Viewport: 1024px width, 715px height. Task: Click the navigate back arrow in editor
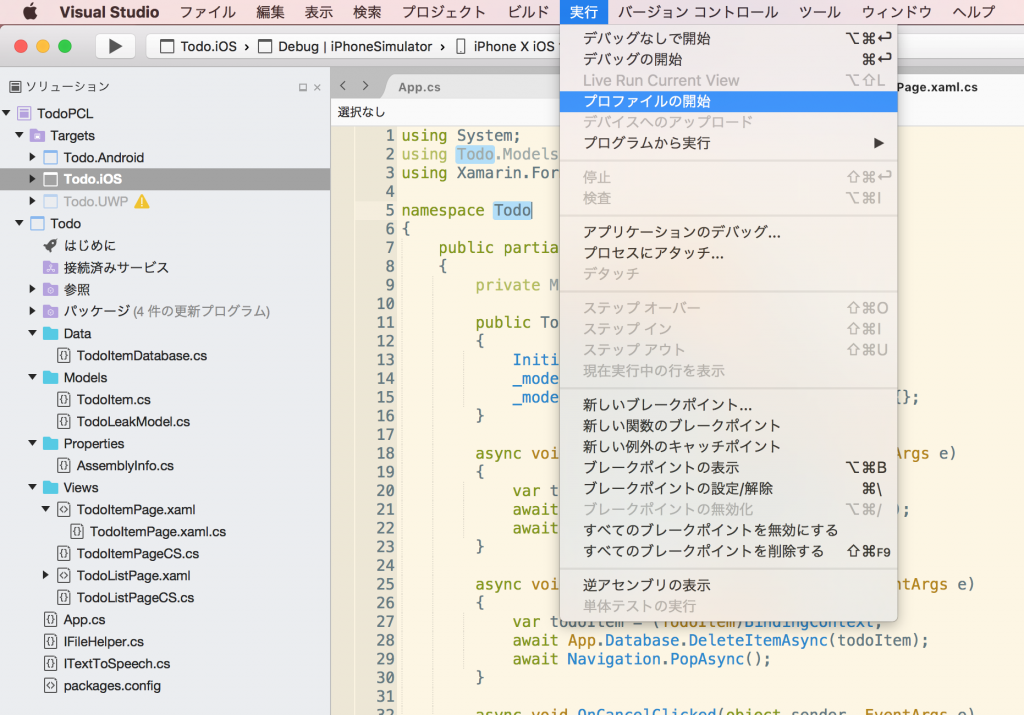pyautogui.click(x=343, y=86)
